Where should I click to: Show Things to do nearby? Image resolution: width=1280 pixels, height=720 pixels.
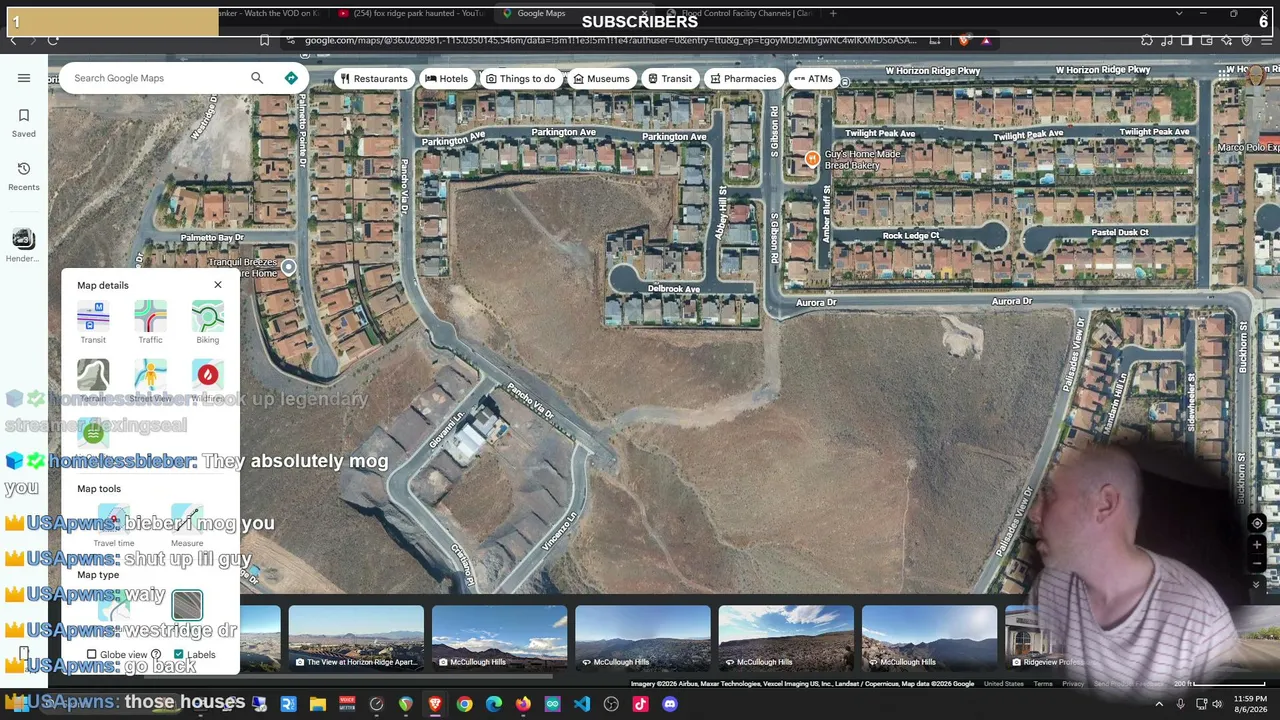[520, 79]
